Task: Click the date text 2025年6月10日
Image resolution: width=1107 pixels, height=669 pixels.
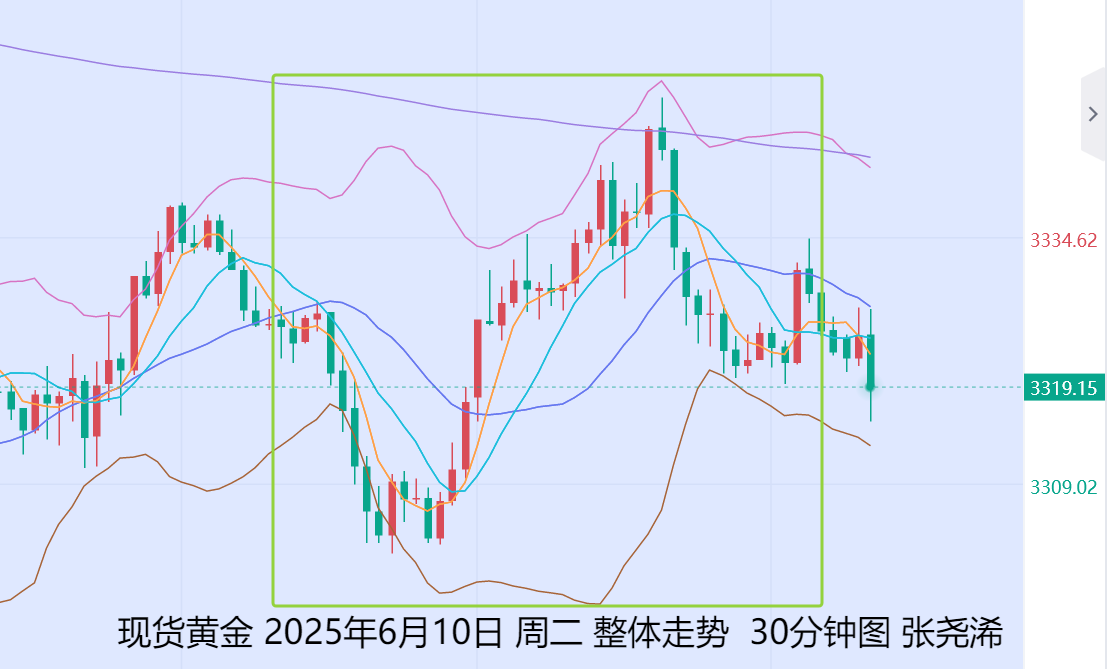Action: (384, 633)
